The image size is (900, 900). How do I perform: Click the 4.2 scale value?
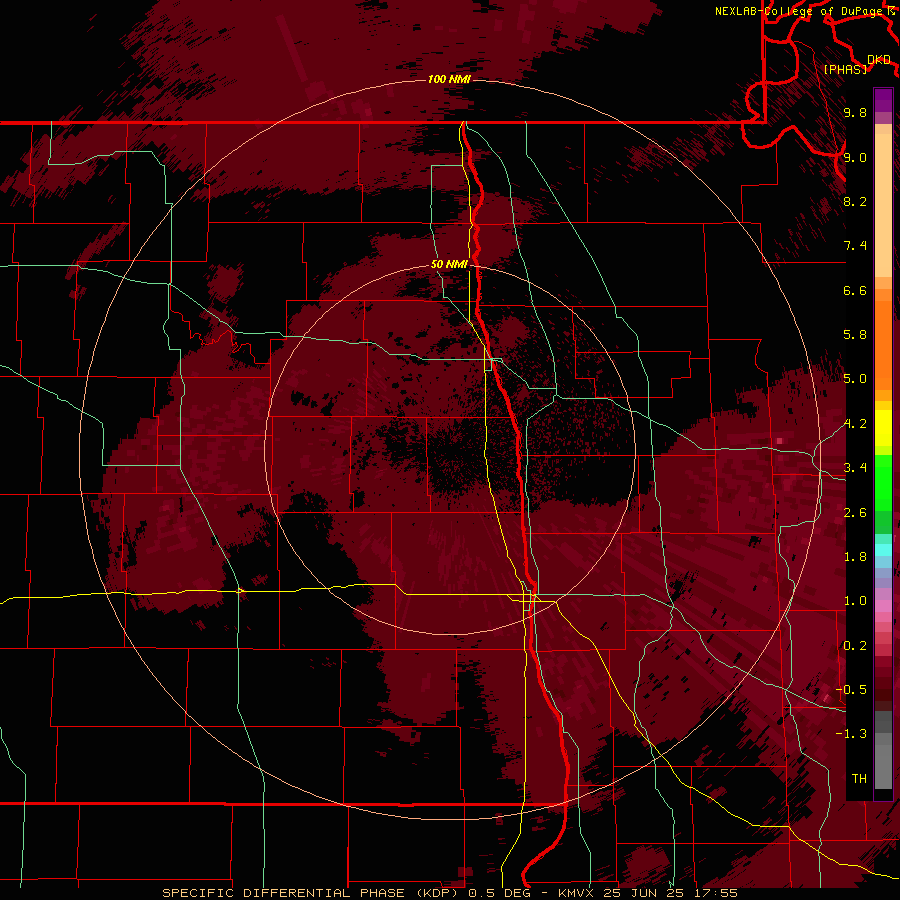tap(855, 424)
